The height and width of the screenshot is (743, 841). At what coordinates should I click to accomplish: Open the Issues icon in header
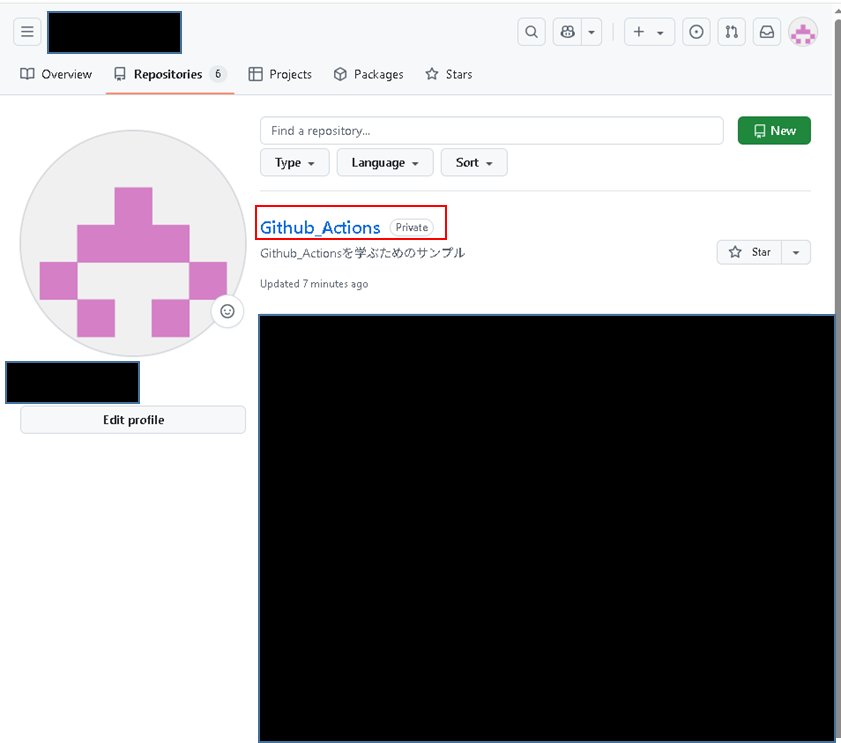tap(696, 32)
